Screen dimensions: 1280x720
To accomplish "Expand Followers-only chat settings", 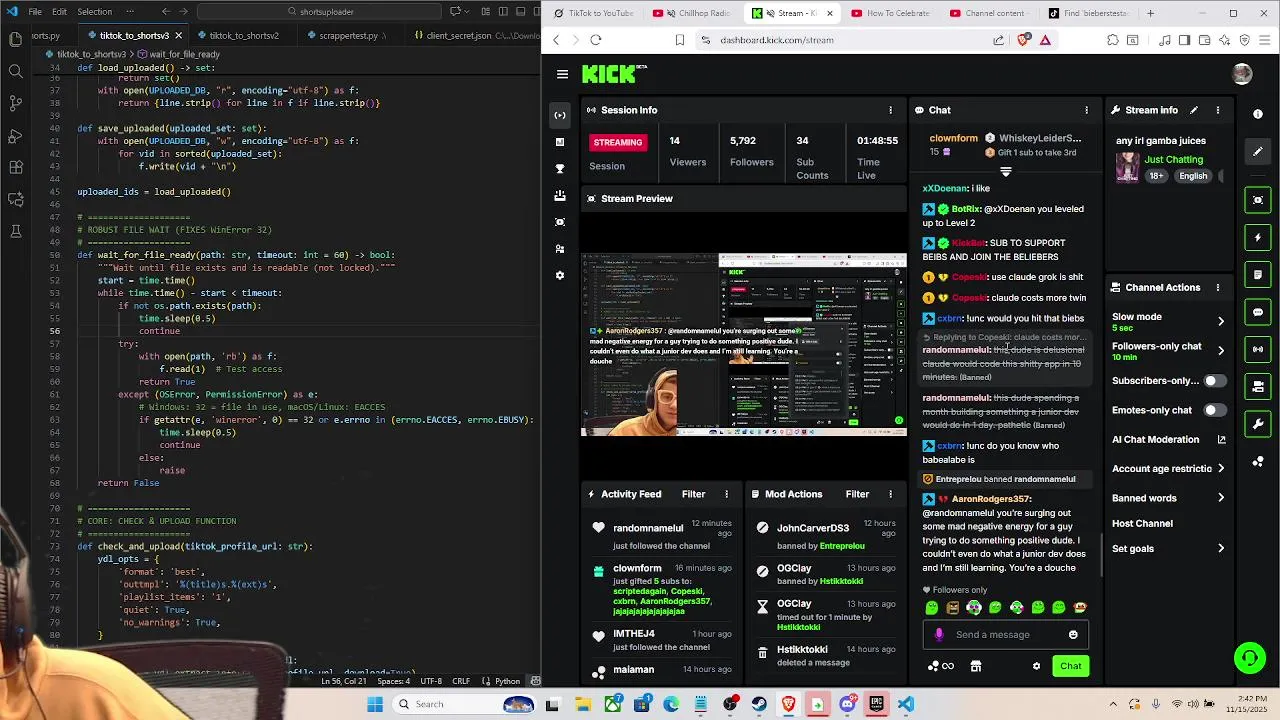I will click(x=1220, y=351).
